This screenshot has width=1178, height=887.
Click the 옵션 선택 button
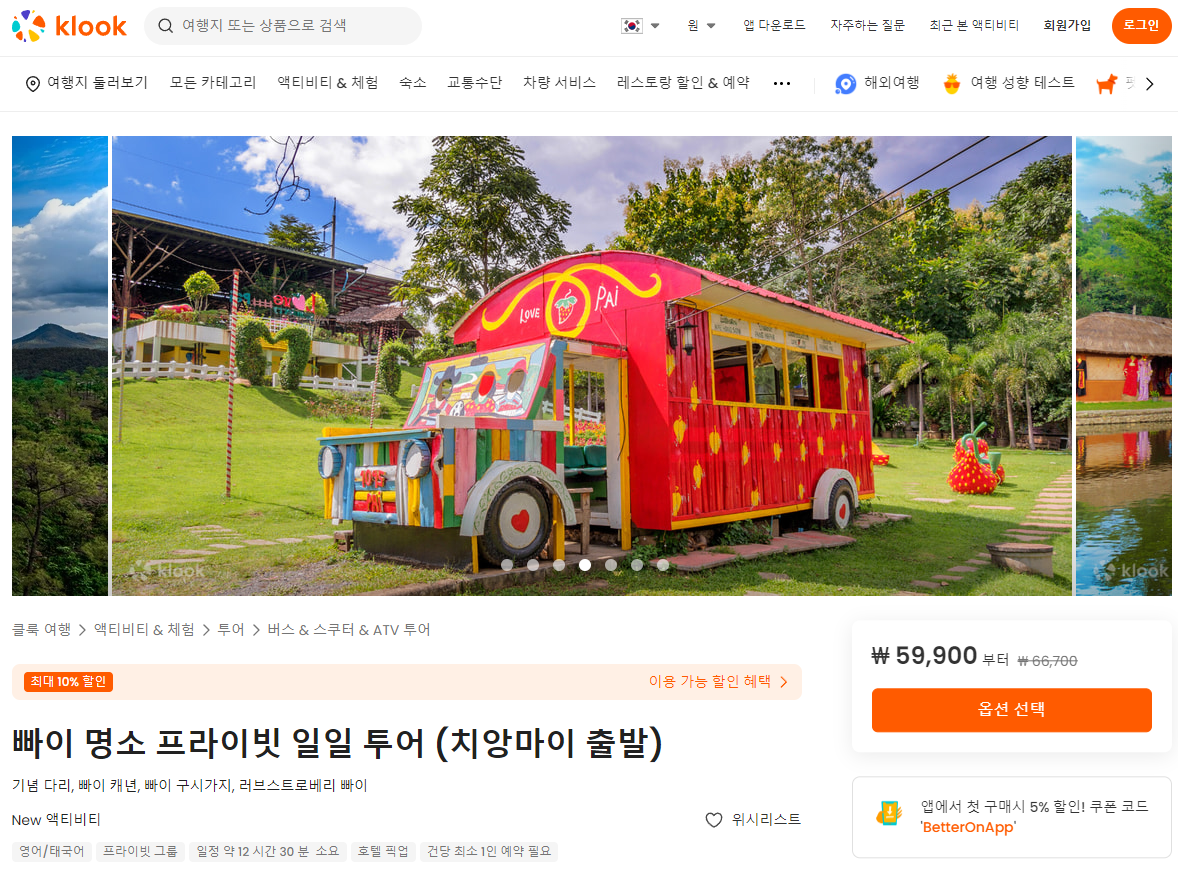click(x=1011, y=710)
